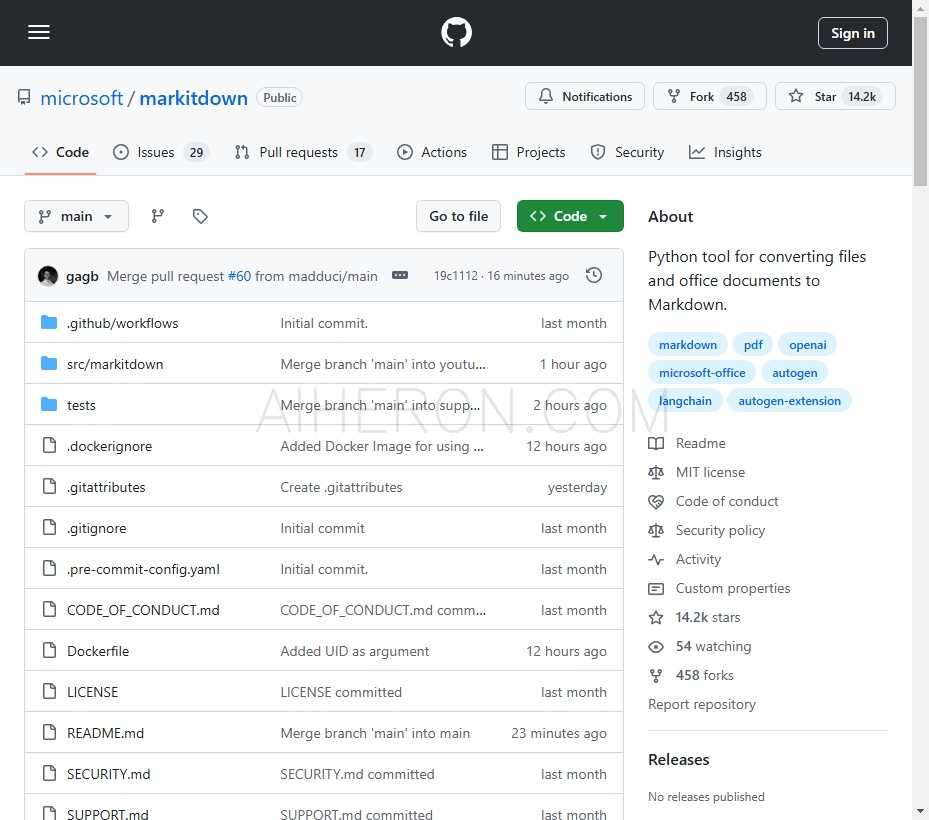Open the gagb author link
Screen dimensions: 929x820
click(82, 276)
